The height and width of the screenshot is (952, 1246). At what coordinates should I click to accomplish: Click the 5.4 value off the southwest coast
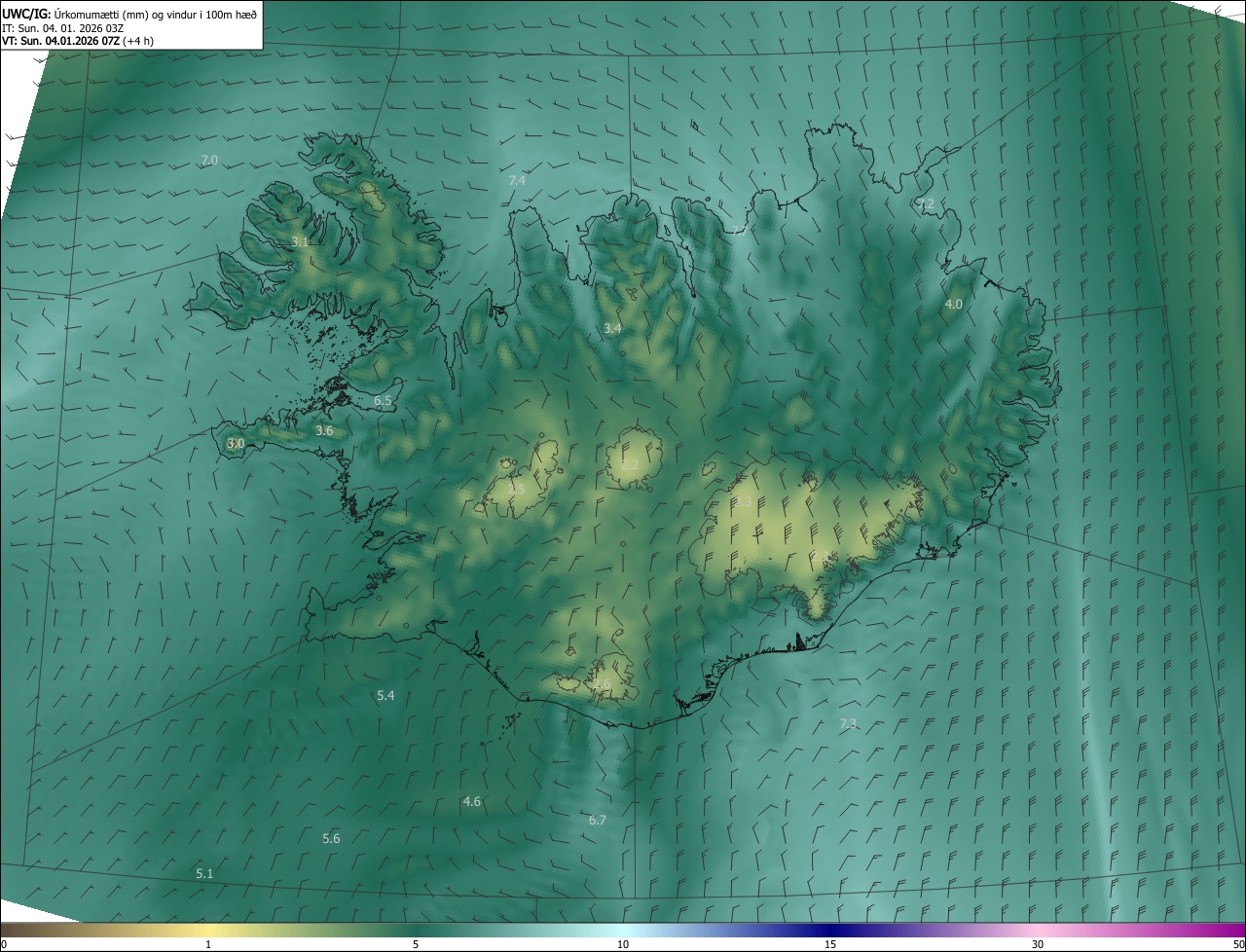(x=385, y=695)
